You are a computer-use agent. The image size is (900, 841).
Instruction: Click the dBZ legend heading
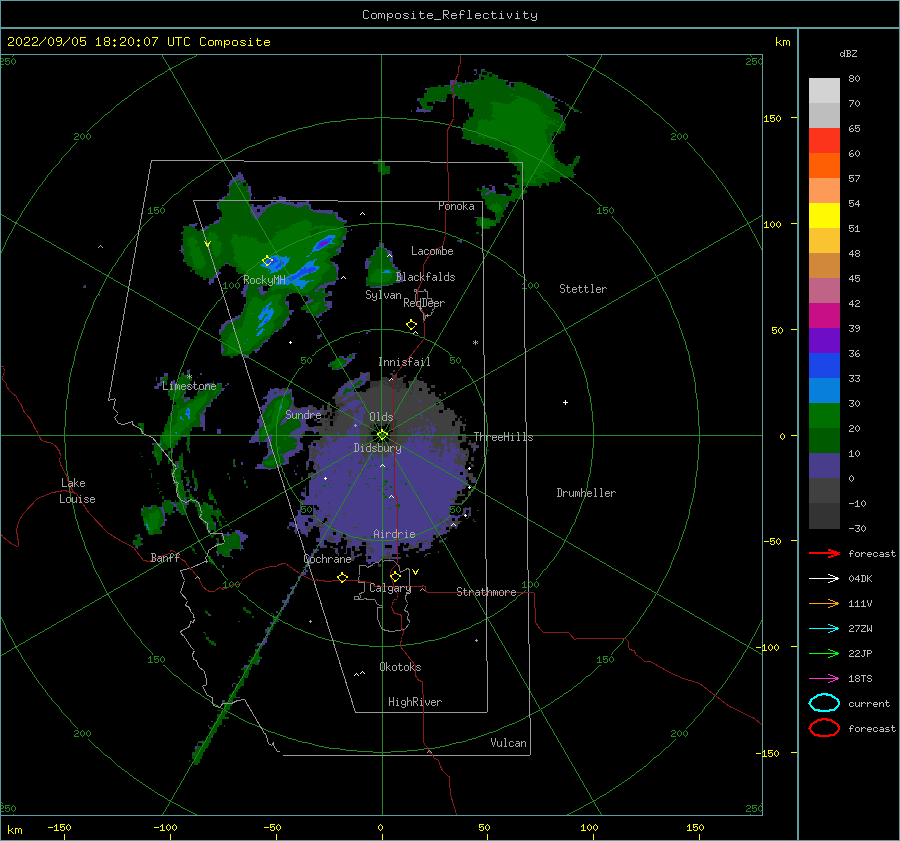[x=848, y=54]
